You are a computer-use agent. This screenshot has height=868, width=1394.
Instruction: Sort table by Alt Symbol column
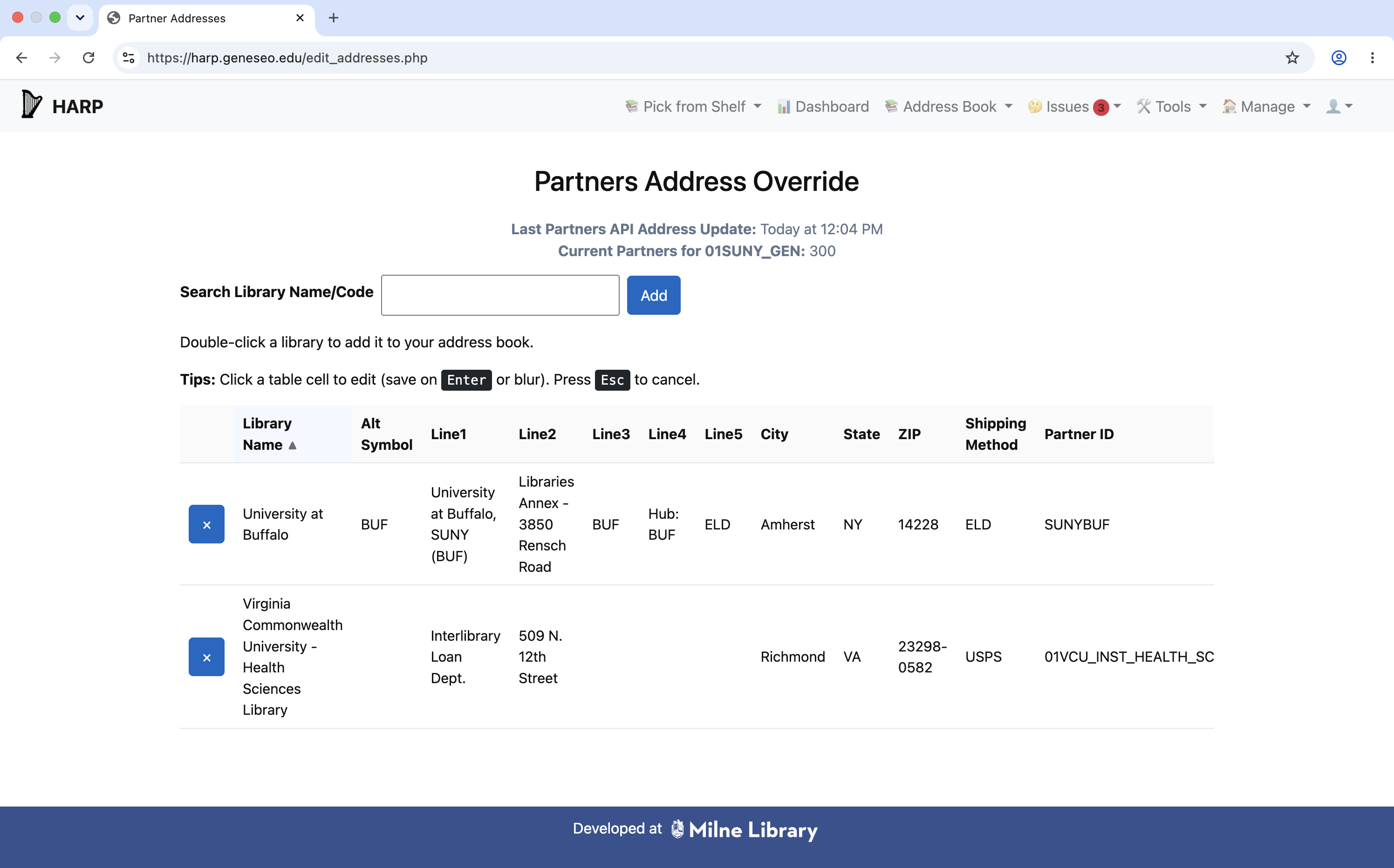[387, 434]
